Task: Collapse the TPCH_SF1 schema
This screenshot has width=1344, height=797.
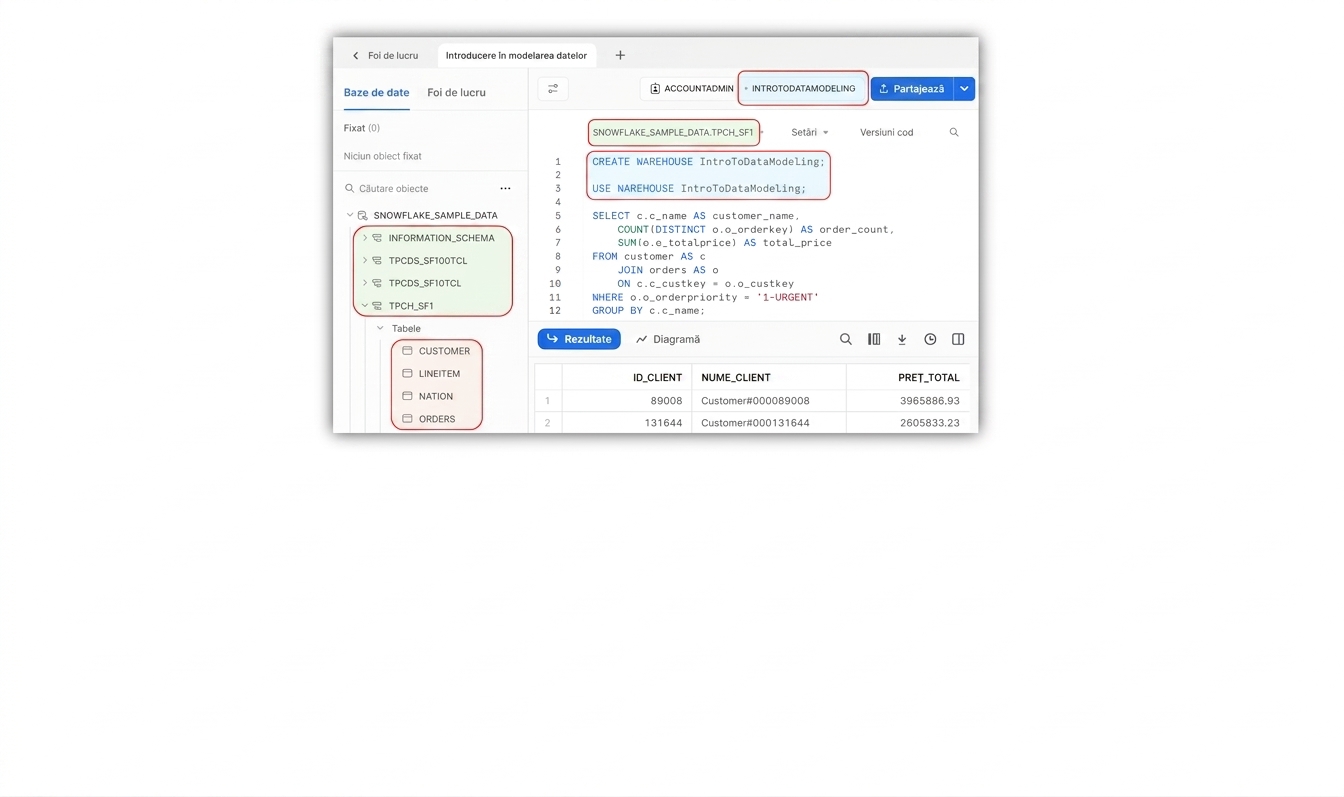Action: (365, 306)
